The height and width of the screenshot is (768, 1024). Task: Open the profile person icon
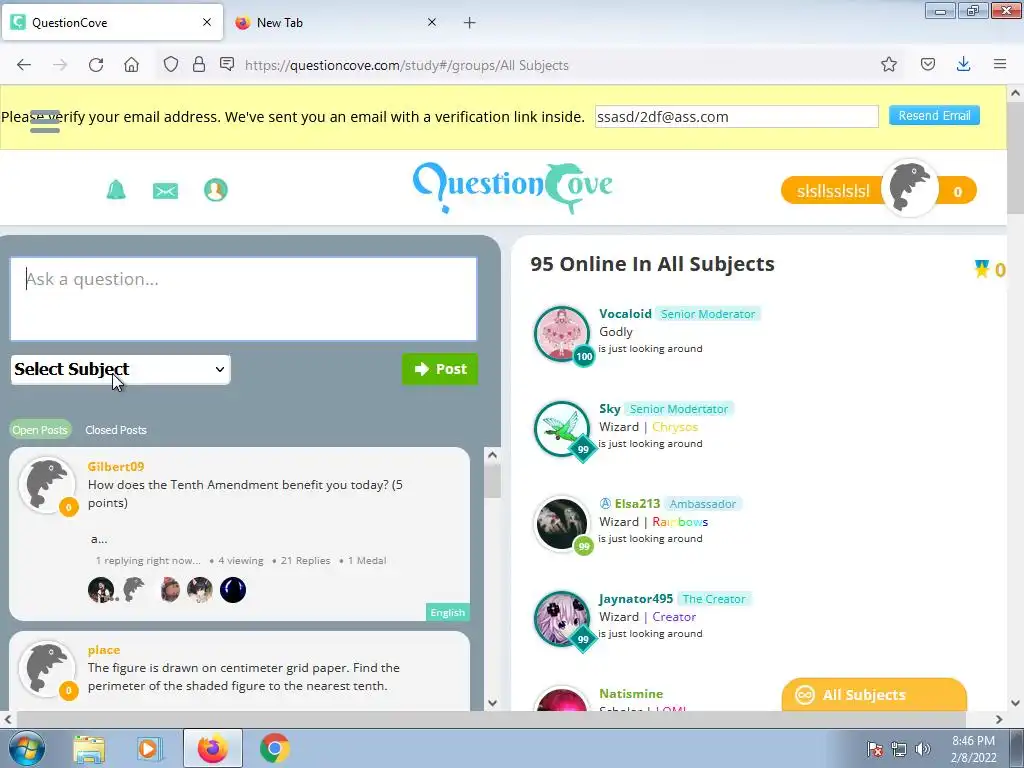(x=216, y=190)
